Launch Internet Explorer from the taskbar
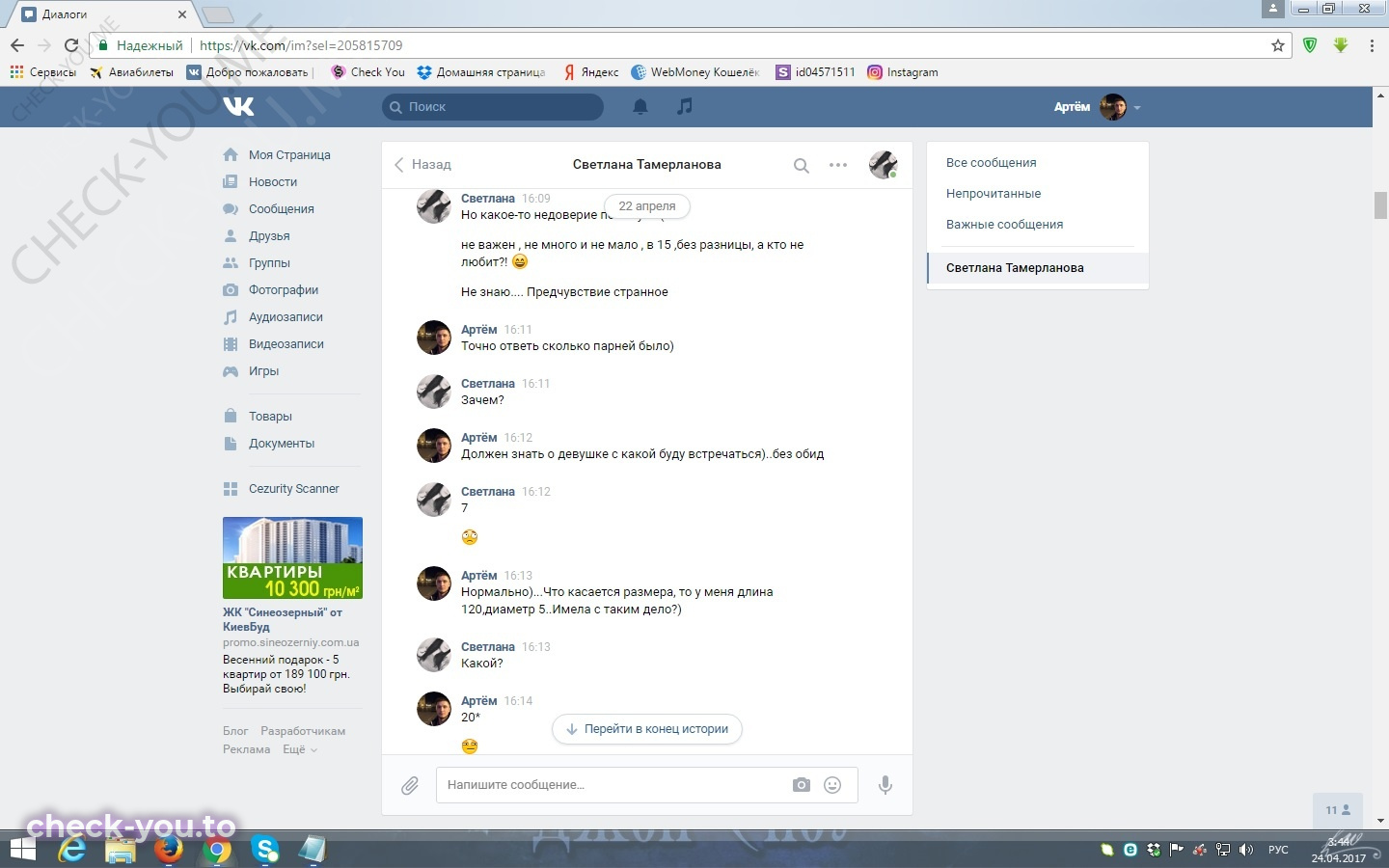This screenshot has width=1389, height=868. coord(72,850)
